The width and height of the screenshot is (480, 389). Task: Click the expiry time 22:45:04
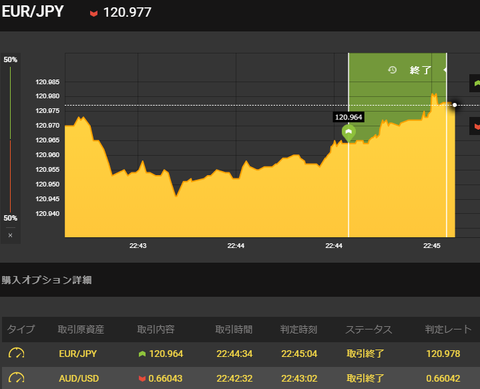coord(299,354)
